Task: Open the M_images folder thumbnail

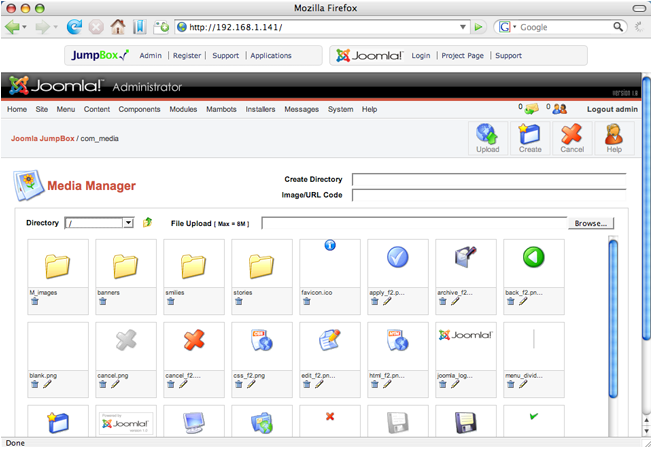Action: click(x=58, y=264)
